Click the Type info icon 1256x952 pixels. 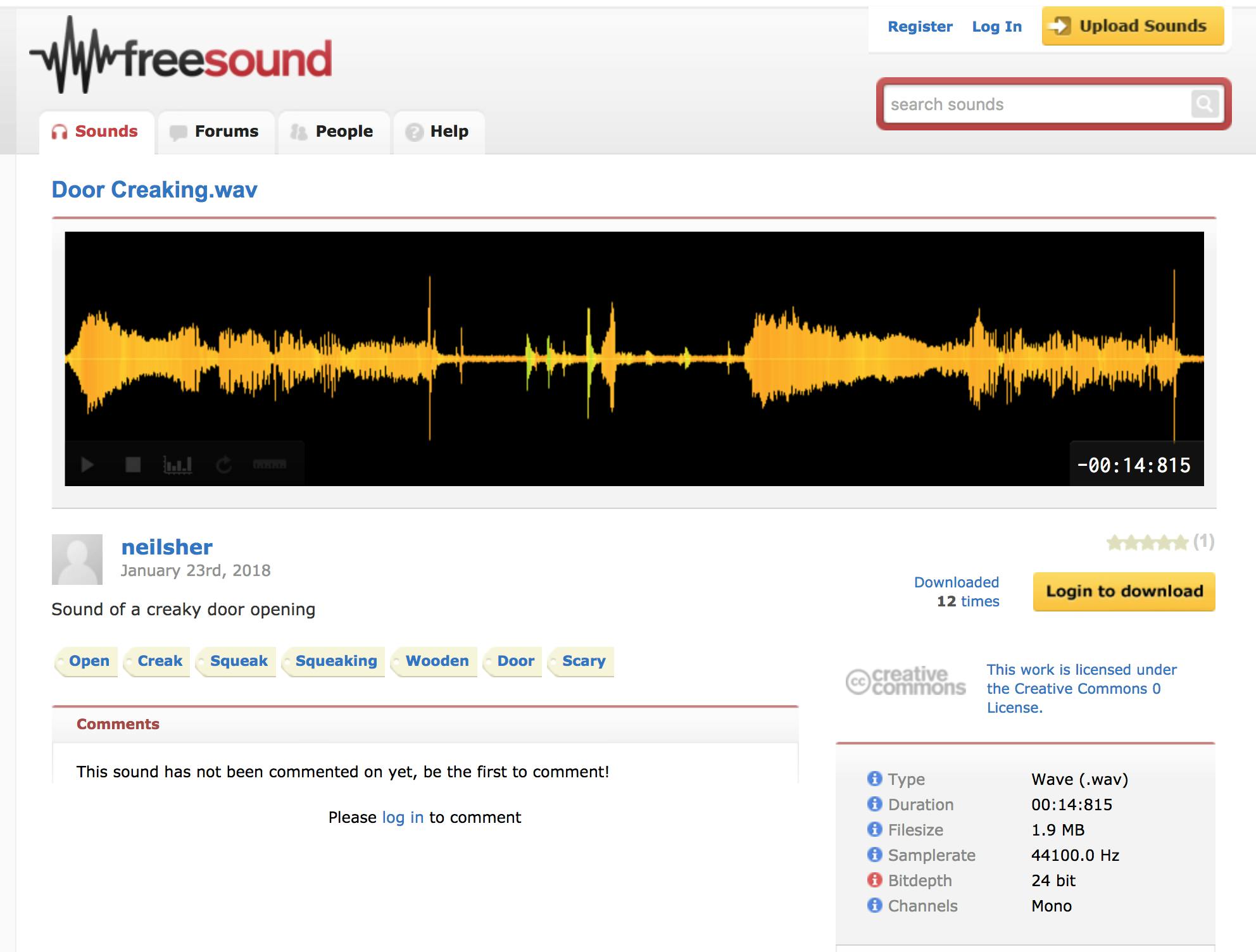coord(874,779)
